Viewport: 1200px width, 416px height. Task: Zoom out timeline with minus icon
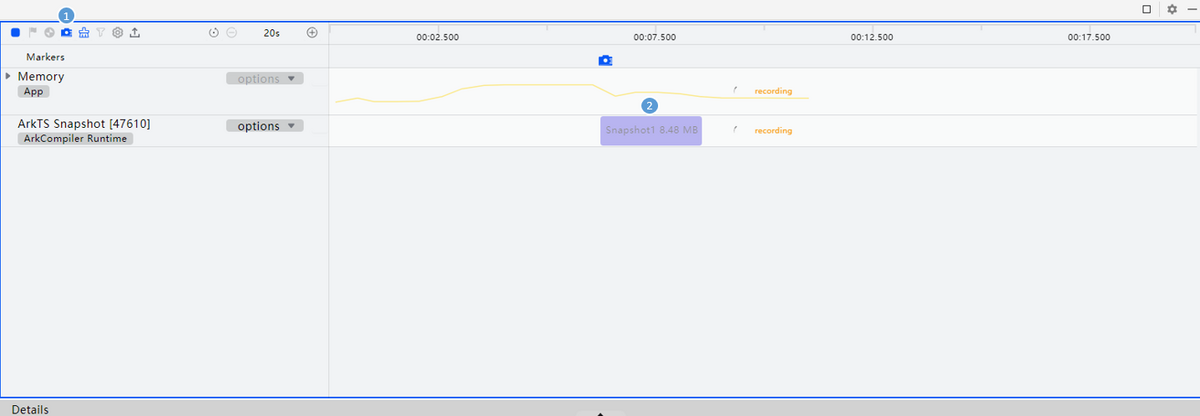point(231,33)
